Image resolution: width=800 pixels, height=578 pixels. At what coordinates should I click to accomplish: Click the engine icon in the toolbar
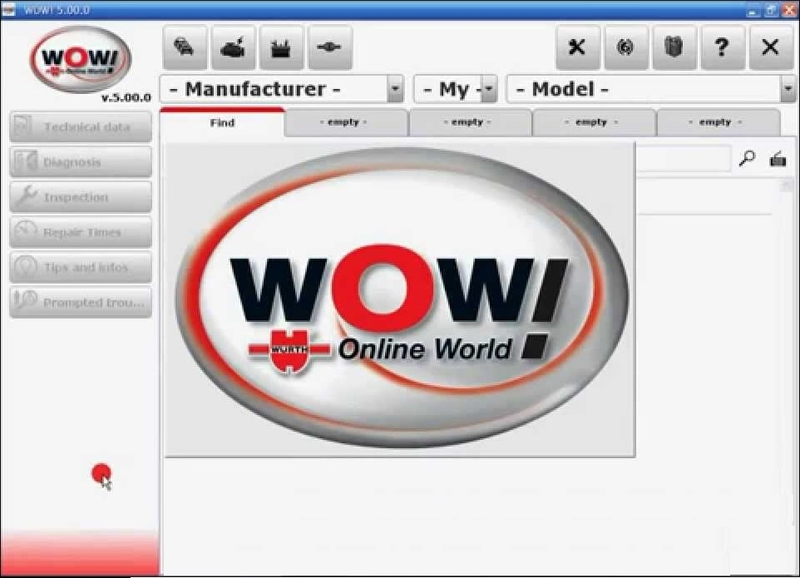233,48
